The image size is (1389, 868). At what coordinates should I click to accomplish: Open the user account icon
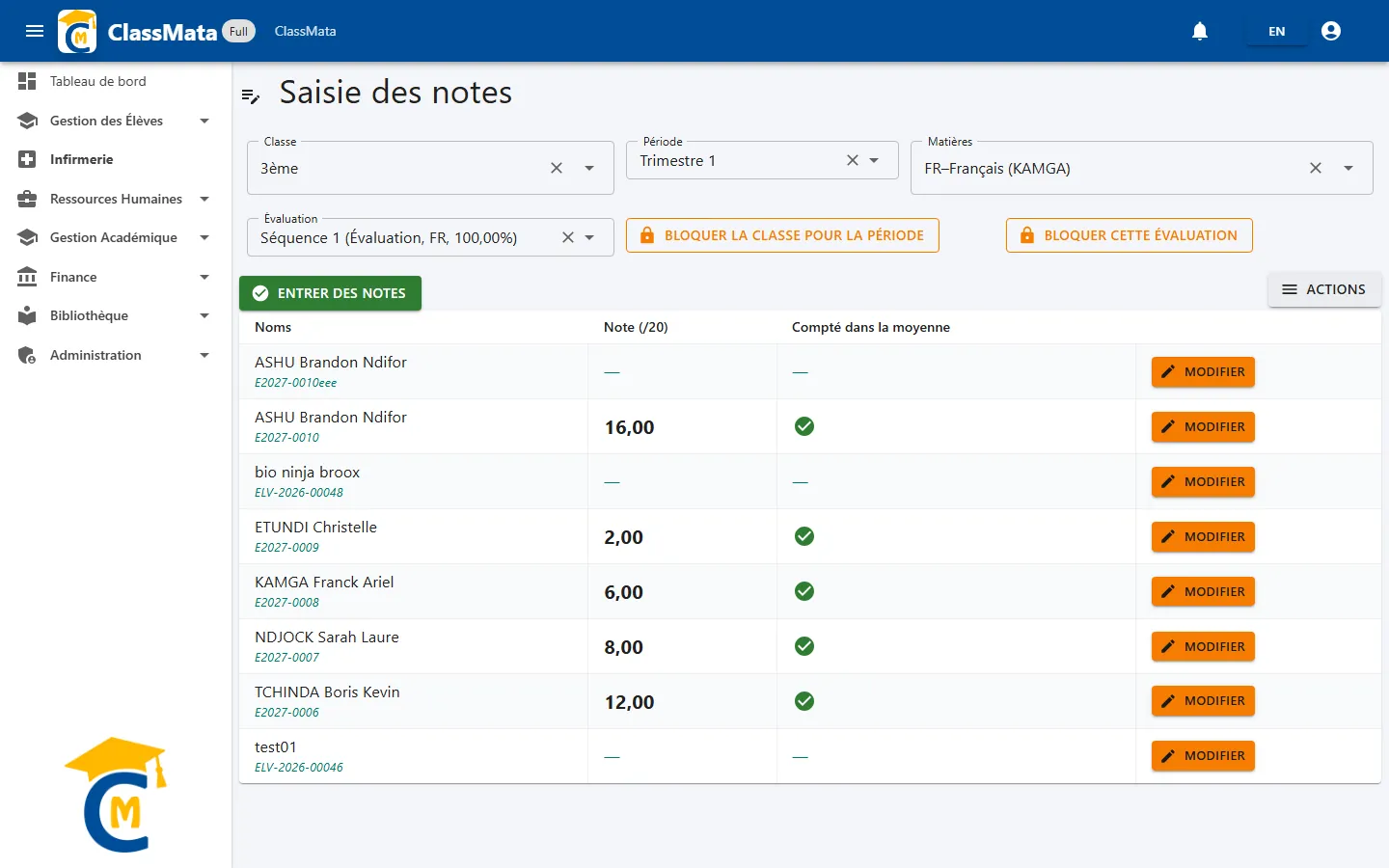[1331, 31]
